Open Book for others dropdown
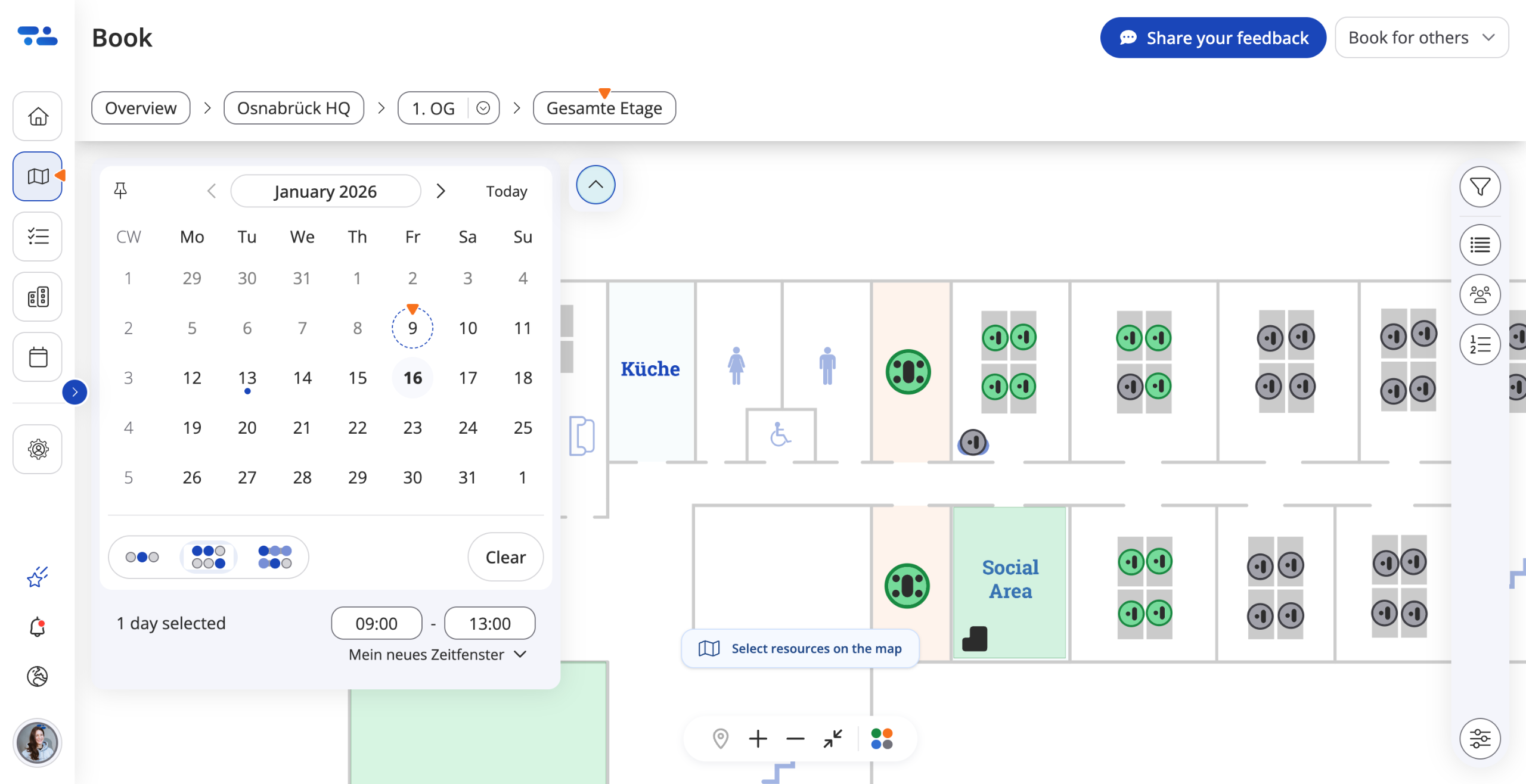Viewport: 1526px width, 784px height. coord(1421,38)
